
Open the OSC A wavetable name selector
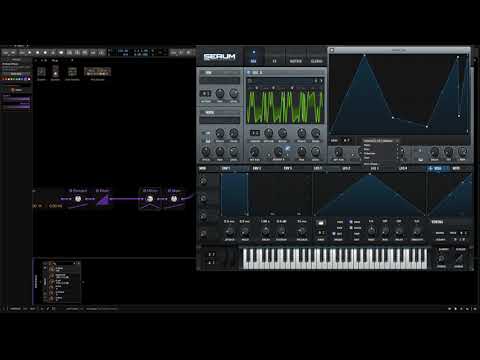point(282,81)
